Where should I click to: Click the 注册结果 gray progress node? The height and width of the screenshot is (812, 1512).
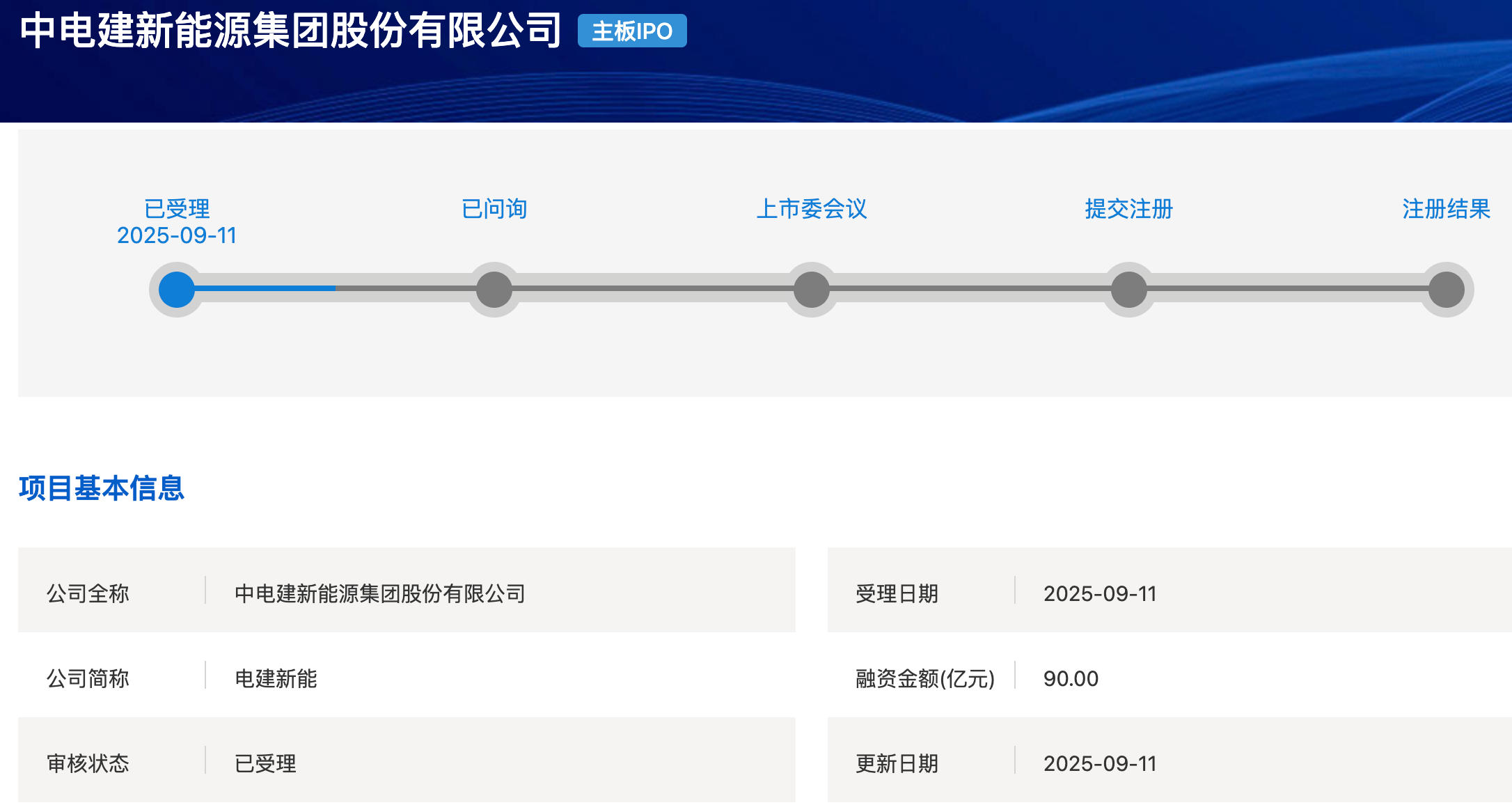1447,290
